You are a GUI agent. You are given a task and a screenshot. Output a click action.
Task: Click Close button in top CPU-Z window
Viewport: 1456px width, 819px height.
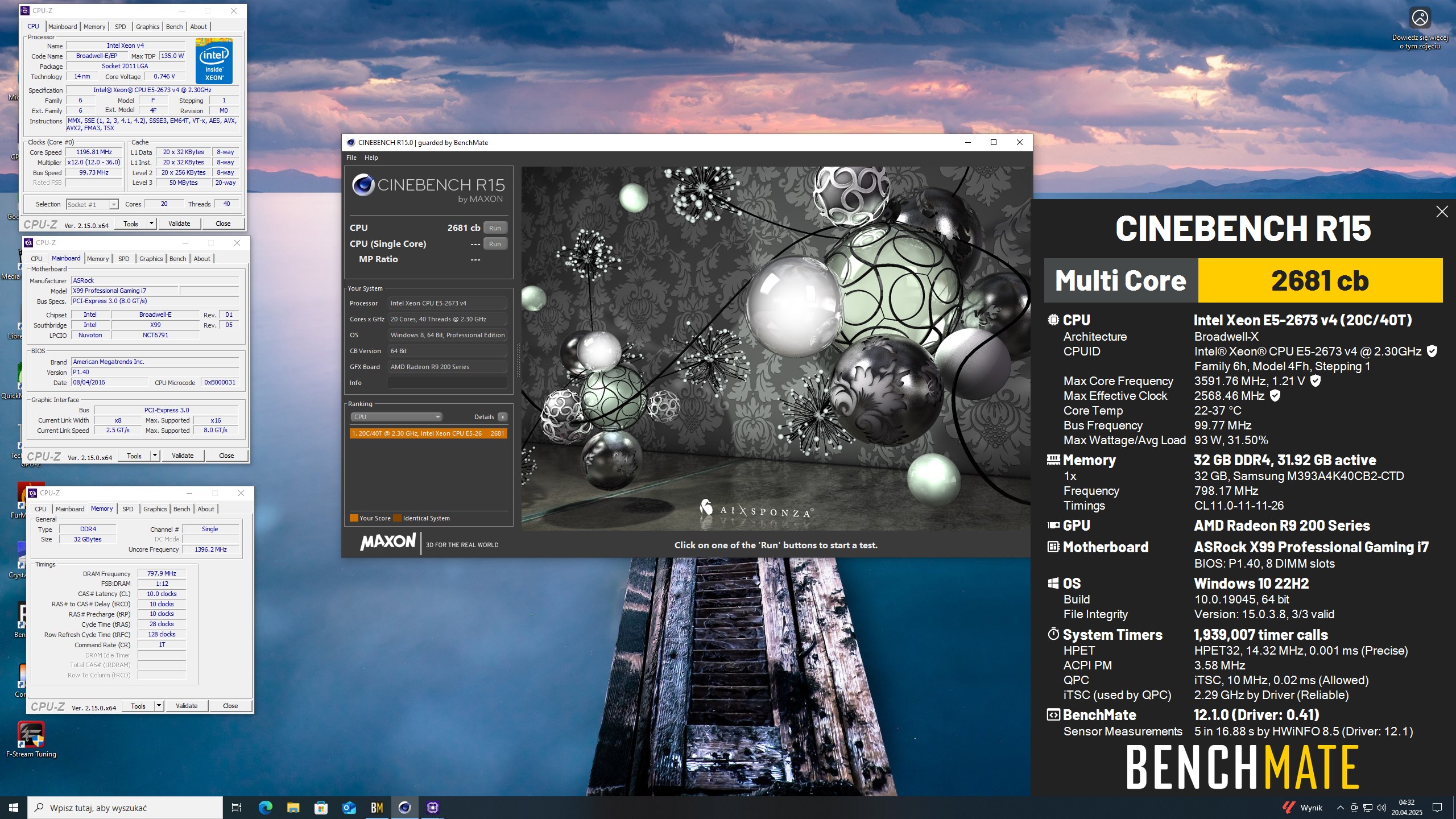(x=223, y=224)
